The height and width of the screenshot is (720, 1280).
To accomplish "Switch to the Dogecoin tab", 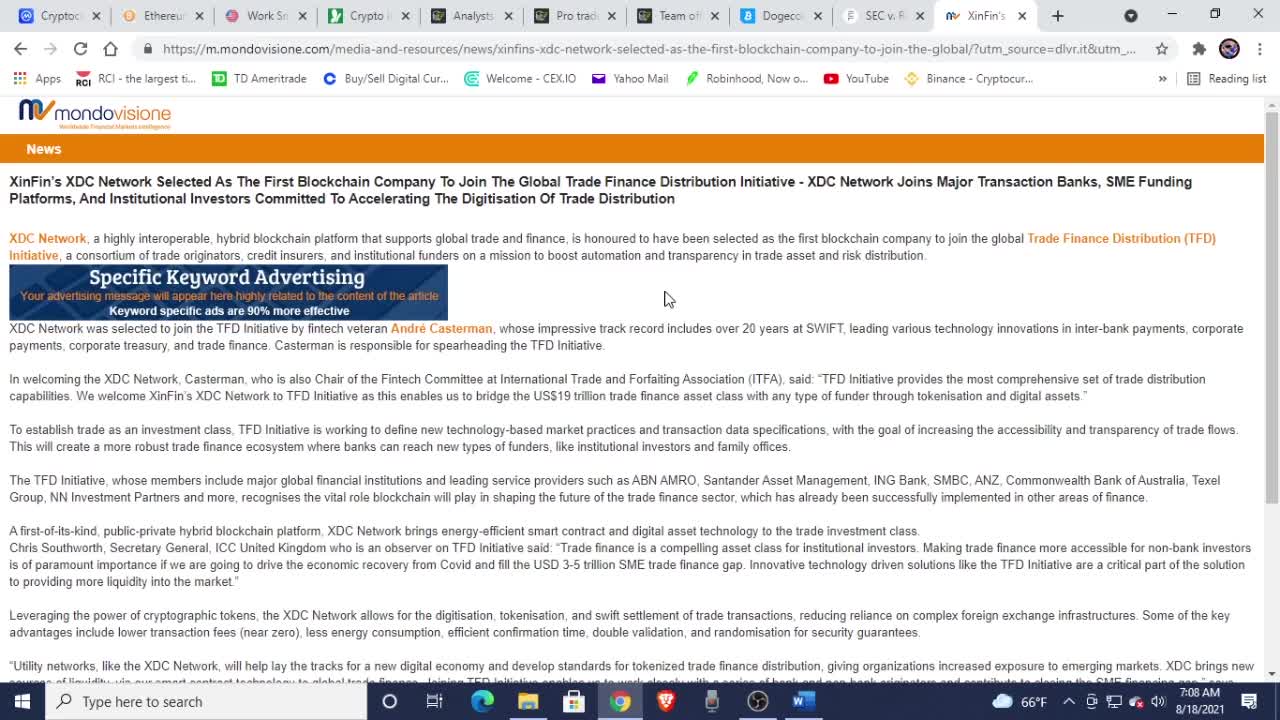I will [x=783, y=16].
